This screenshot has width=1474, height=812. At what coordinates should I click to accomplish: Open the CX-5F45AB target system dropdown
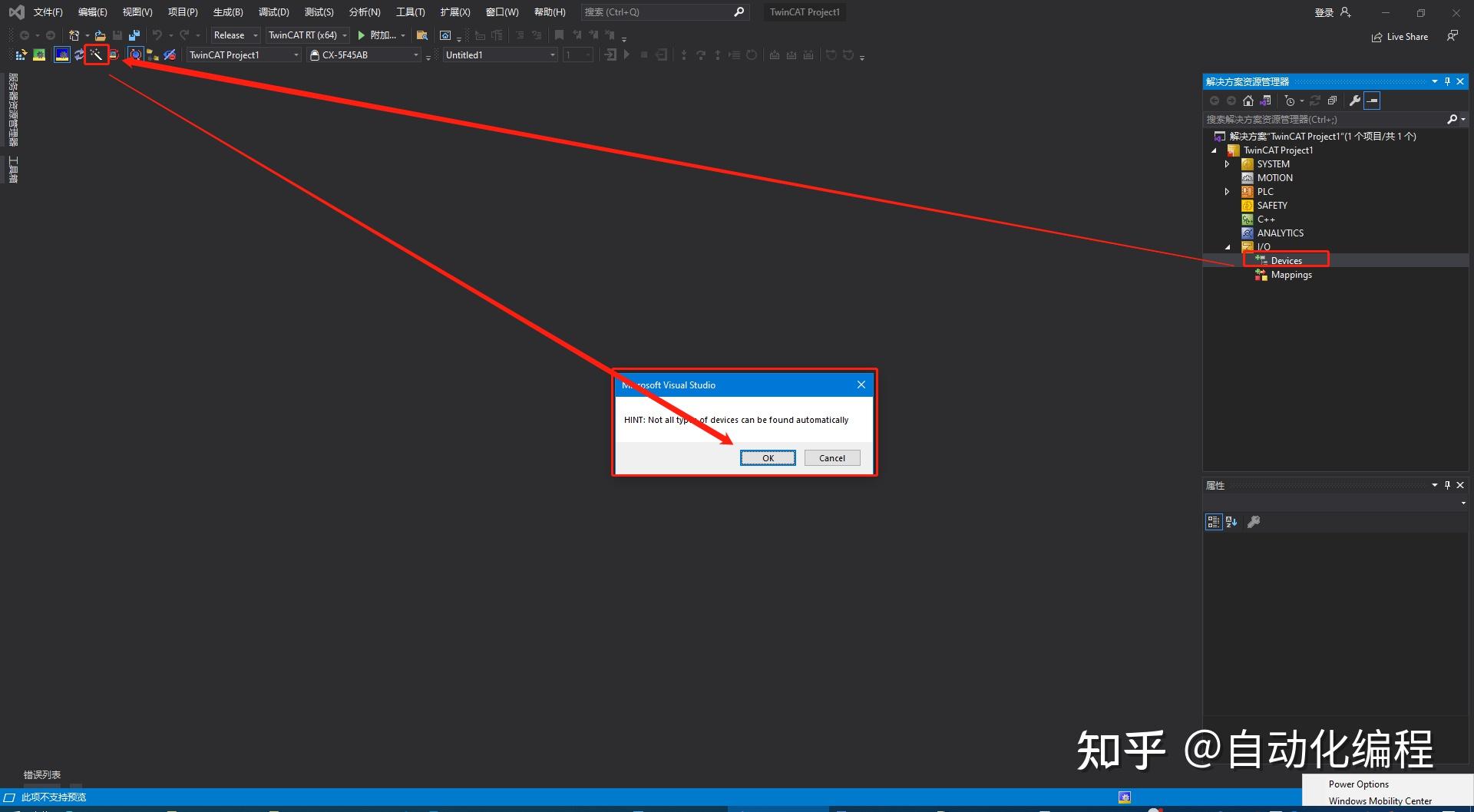click(x=364, y=55)
